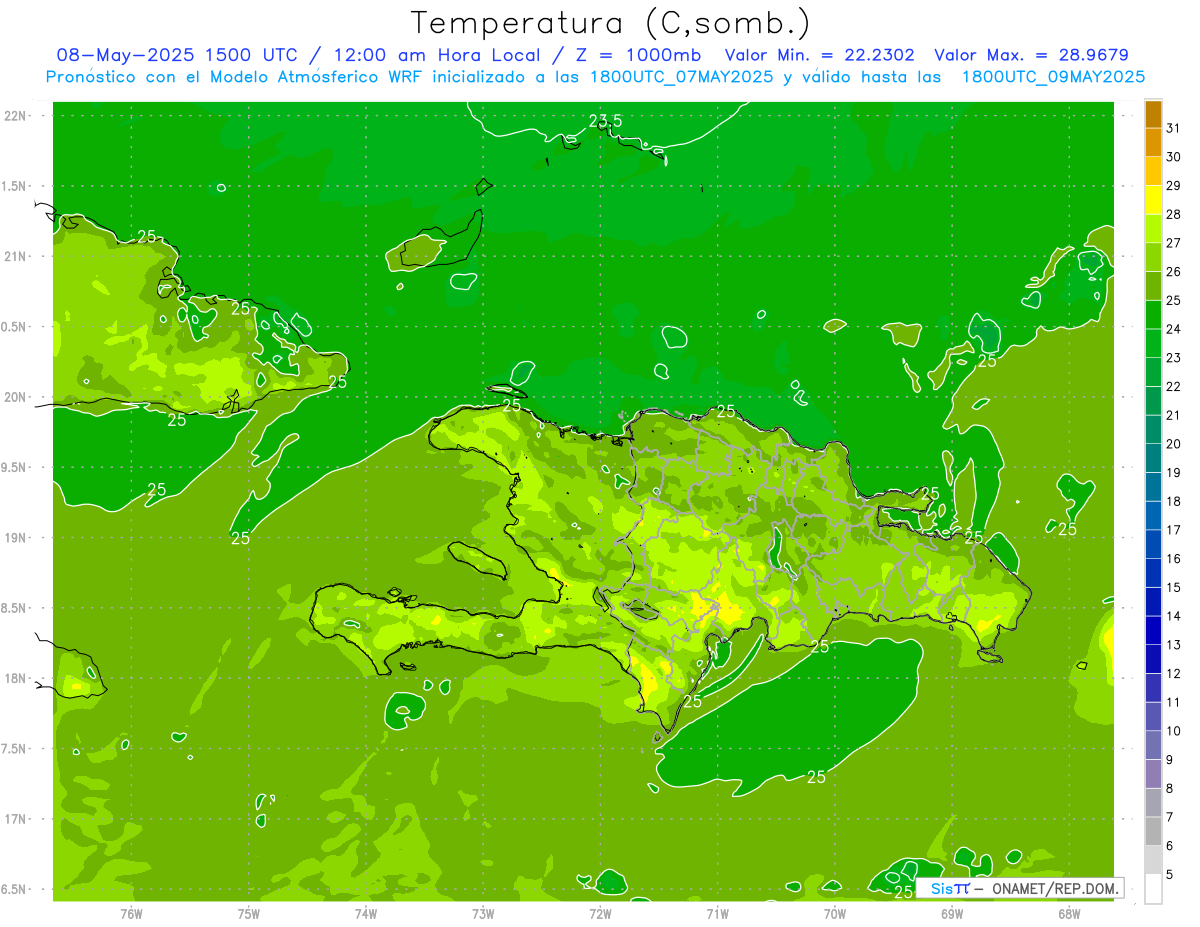Click the '76W' longitude label
Image resolution: width=1200 pixels, height=927 pixels.
click(131, 914)
